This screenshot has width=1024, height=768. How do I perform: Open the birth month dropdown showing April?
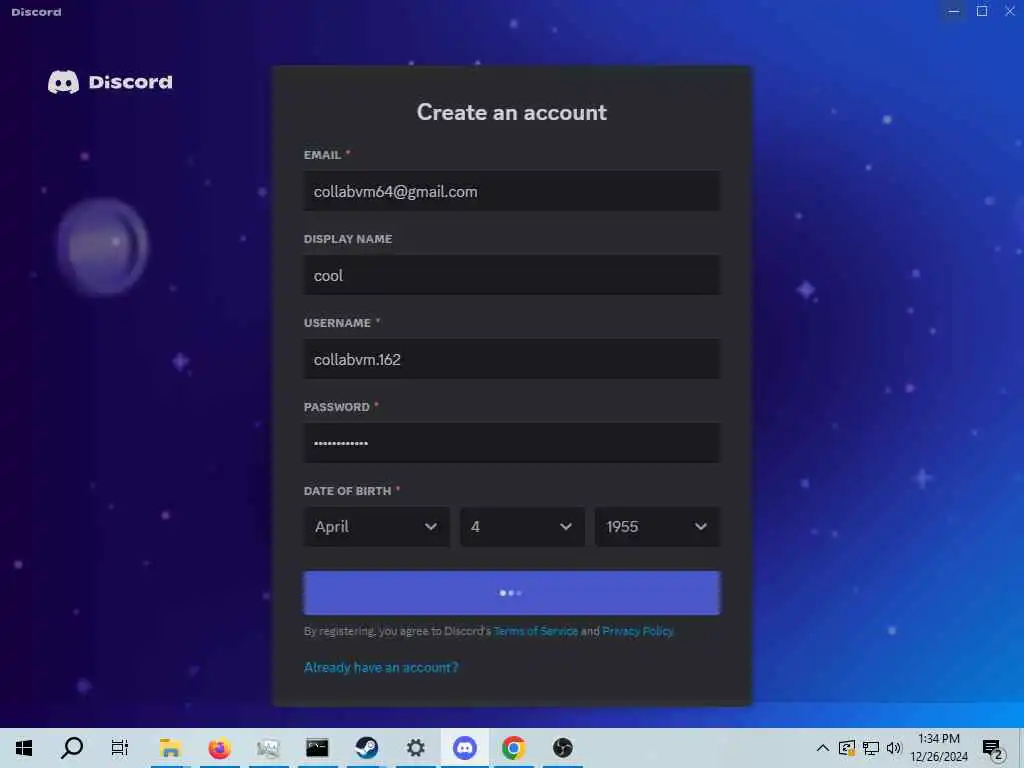click(376, 526)
